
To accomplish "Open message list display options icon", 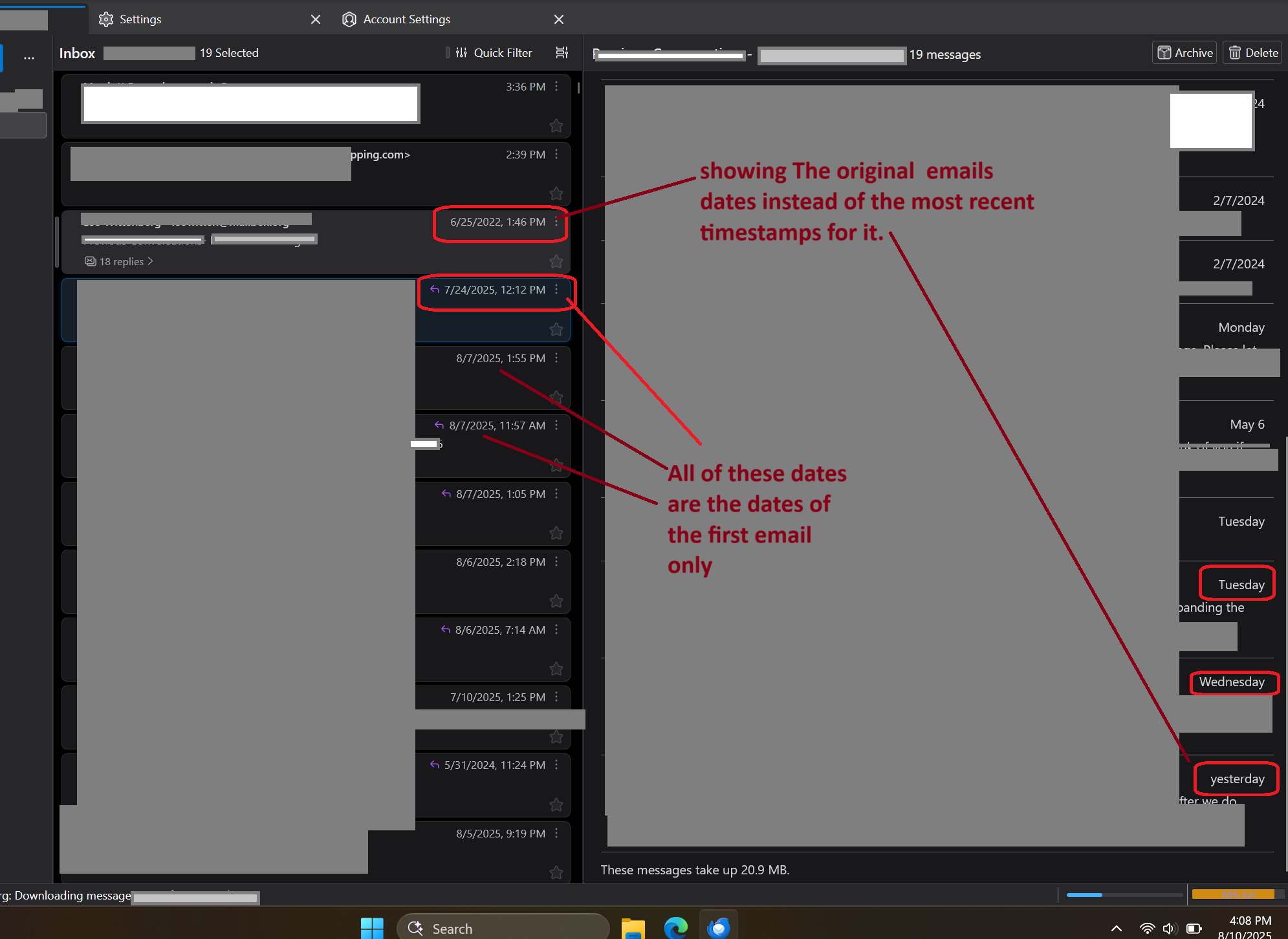I will click(x=562, y=53).
